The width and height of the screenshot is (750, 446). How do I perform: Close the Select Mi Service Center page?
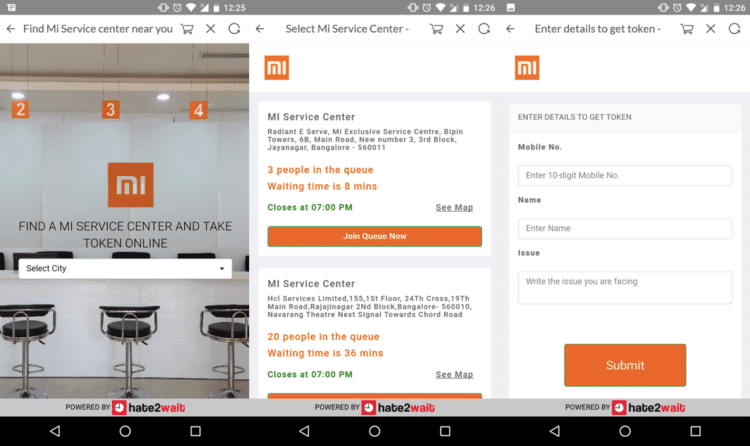click(460, 29)
